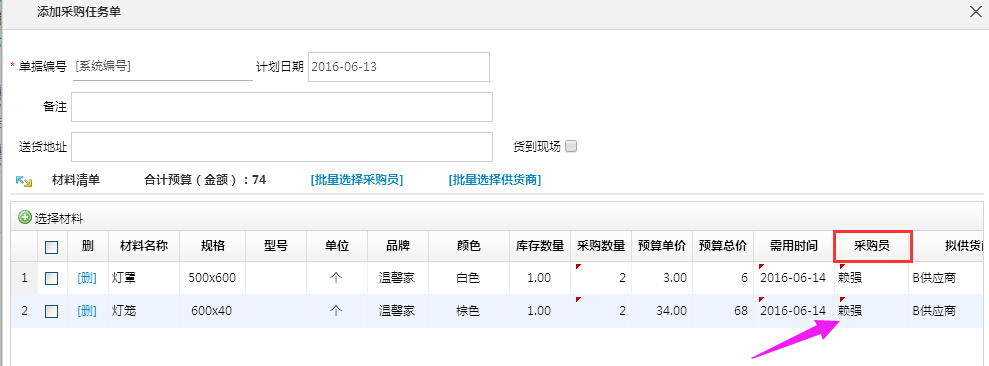
Task: Click the 白色 color cell
Action: point(469,278)
